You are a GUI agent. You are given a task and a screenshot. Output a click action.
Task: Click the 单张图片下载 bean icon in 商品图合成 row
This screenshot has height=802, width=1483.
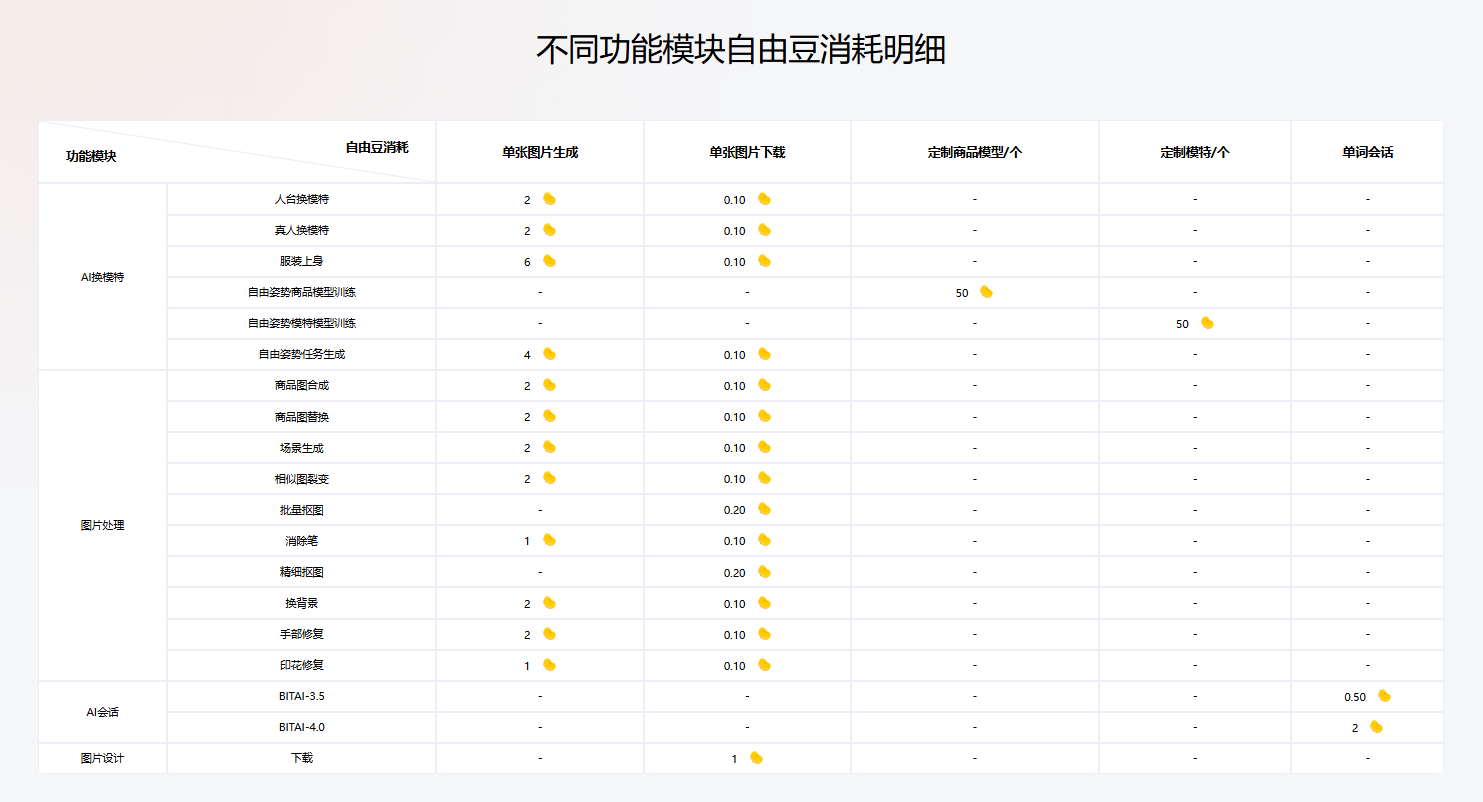coord(764,385)
